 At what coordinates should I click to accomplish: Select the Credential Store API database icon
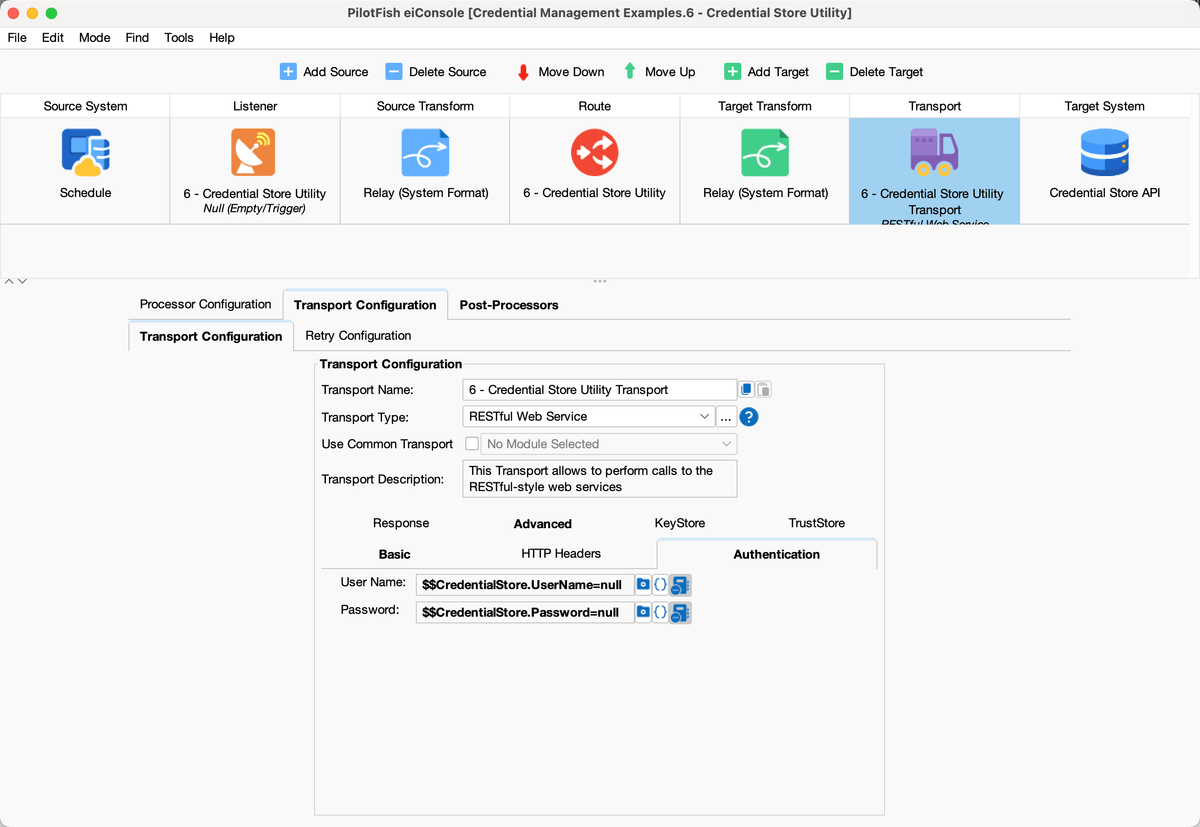tap(1105, 153)
